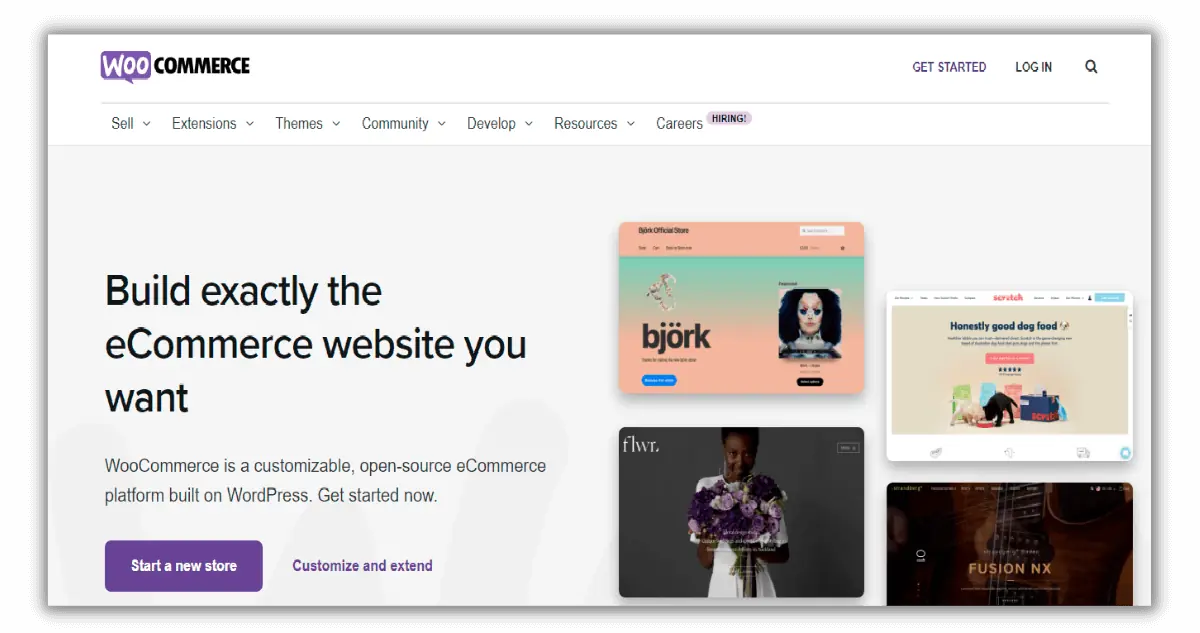Open the flwr. store showcase thumbnail
The height and width of the screenshot is (633, 1200).
click(741, 512)
